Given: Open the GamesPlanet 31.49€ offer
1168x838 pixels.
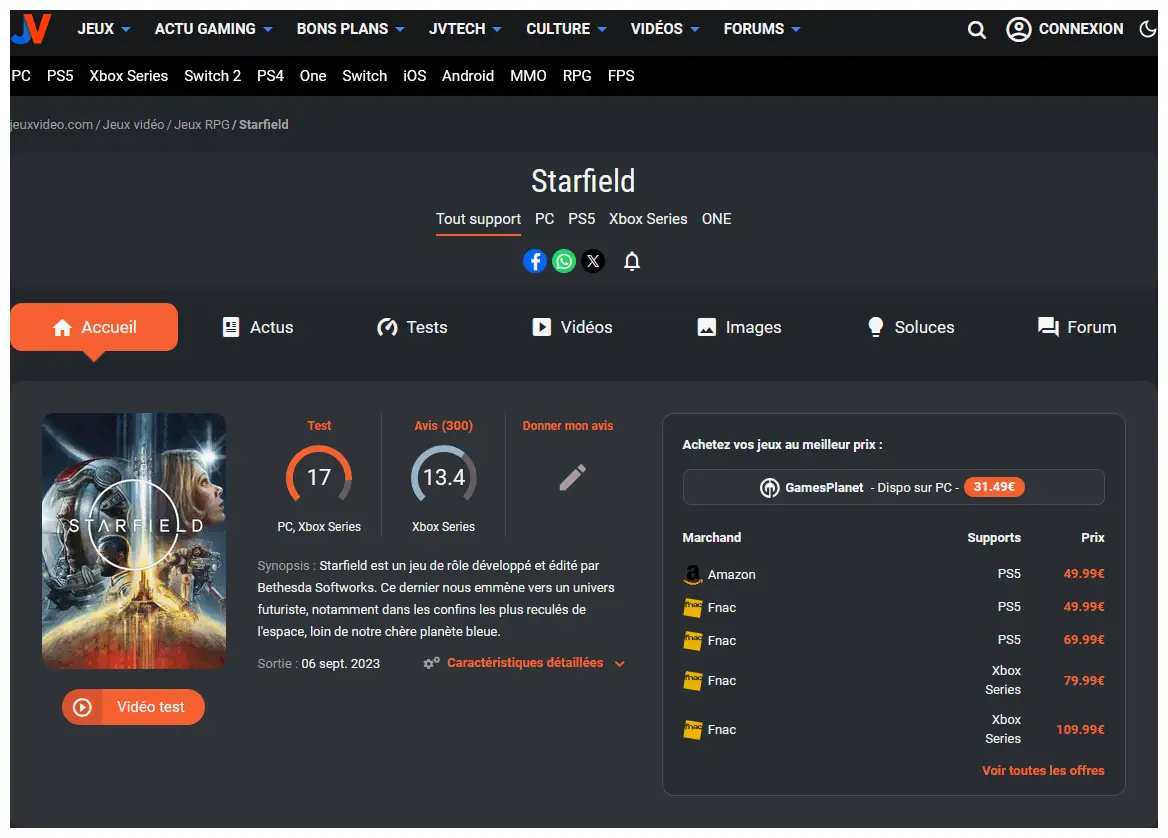Looking at the screenshot, I should [x=893, y=488].
